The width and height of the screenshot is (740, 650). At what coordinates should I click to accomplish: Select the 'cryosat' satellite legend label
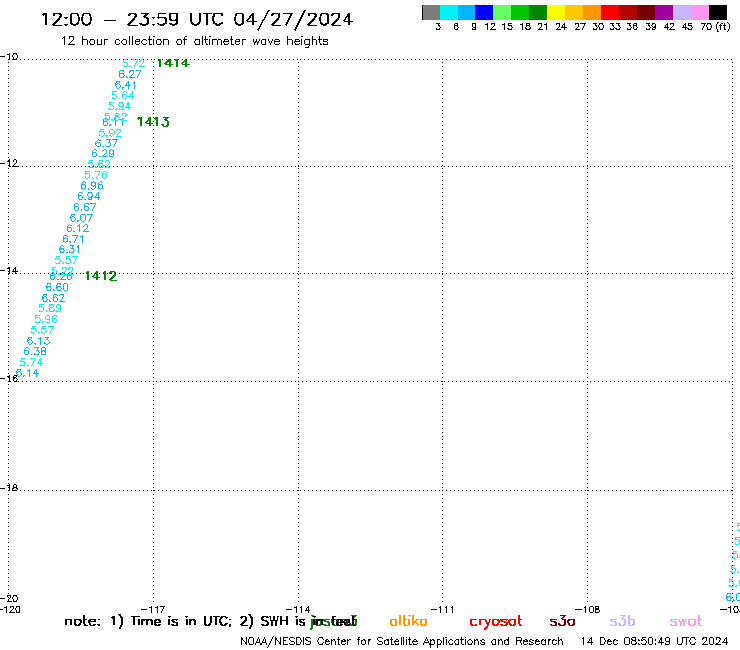(x=496, y=622)
